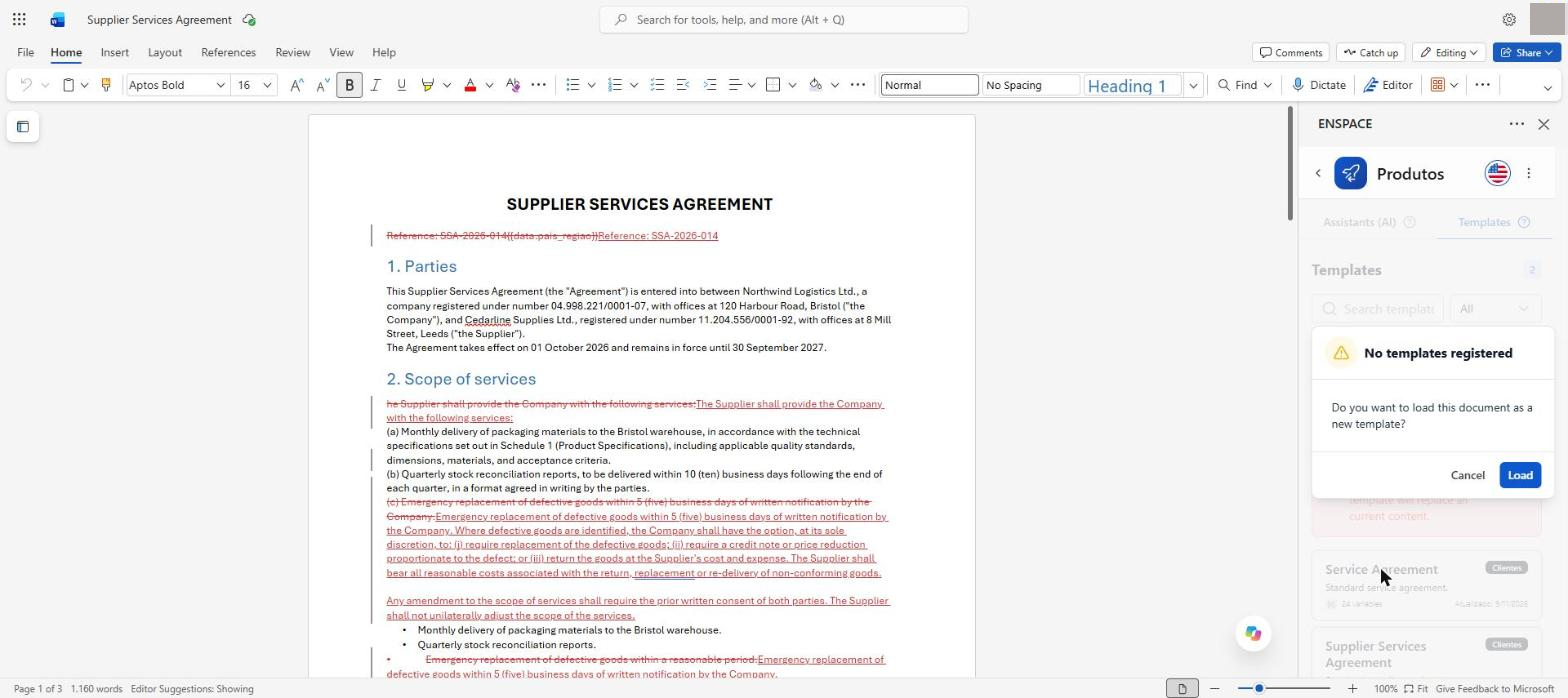Open ENSPACE pane options ellipsis
Image resolution: width=1568 pixels, height=698 pixels.
point(1516,124)
